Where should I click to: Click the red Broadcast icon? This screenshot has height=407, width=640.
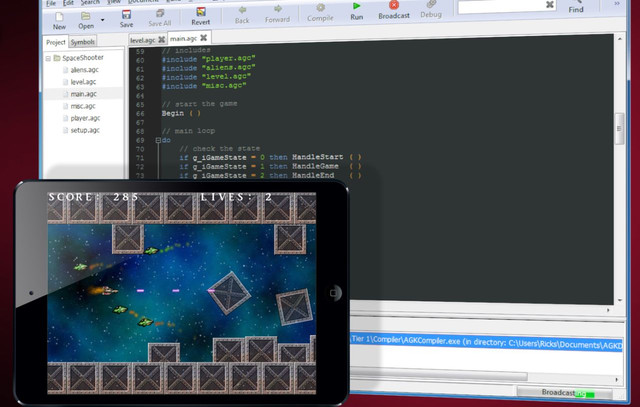pyautogui.click(x=394, y=5)
